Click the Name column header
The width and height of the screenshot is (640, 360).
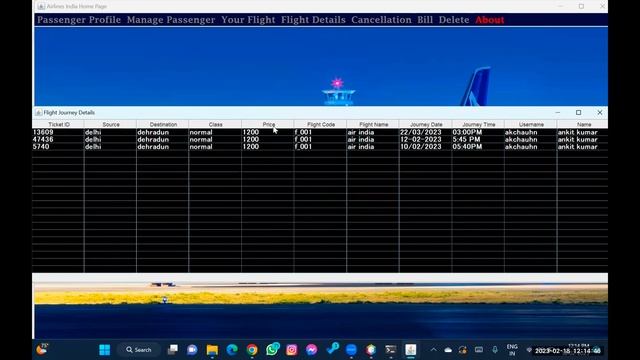[x=583, y=124]
